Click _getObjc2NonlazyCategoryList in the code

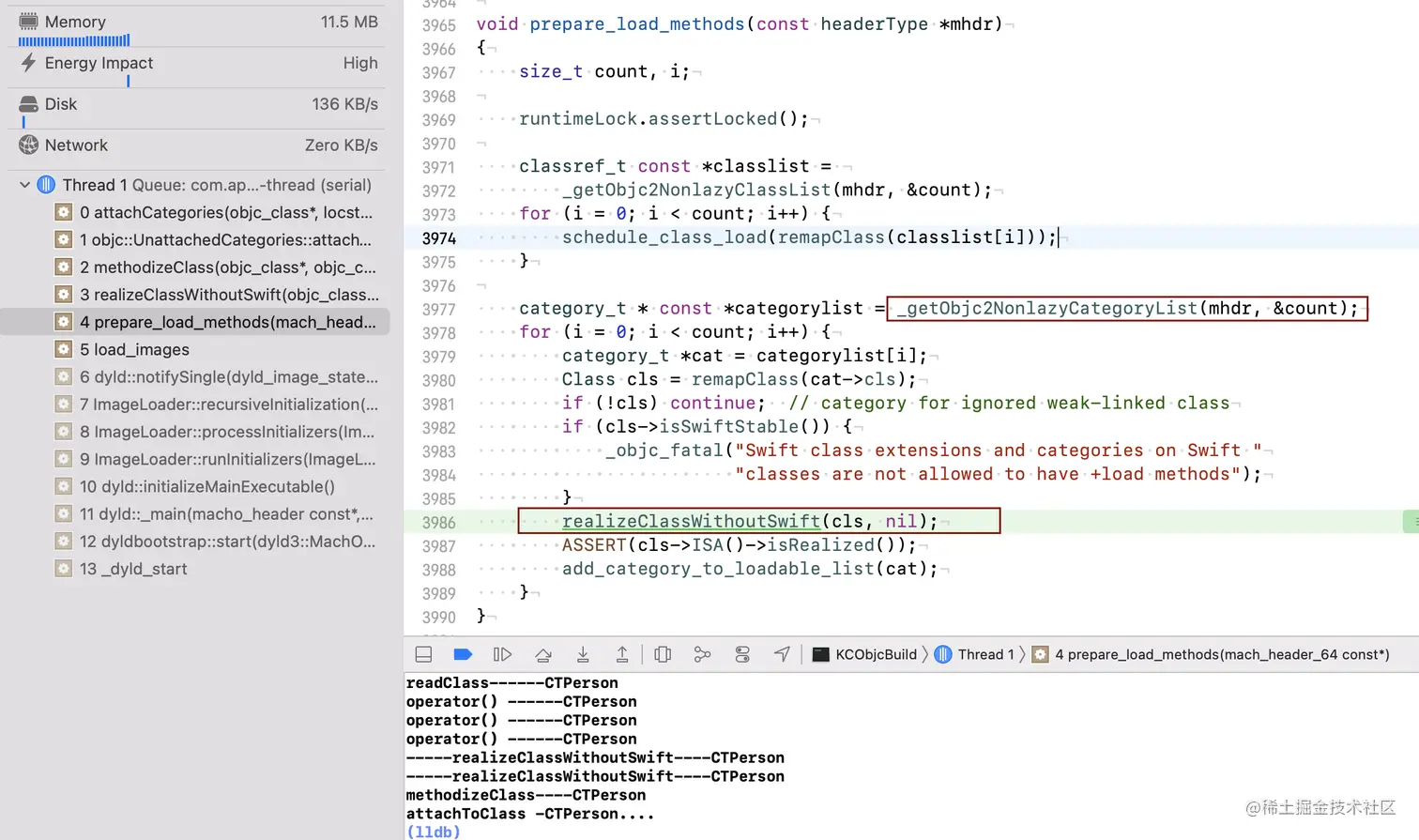coord(1046,308)
